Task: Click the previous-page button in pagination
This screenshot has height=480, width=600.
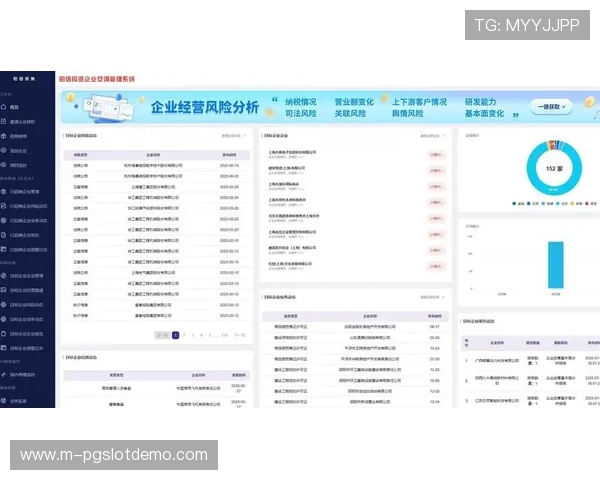Action: pos(162,335)
